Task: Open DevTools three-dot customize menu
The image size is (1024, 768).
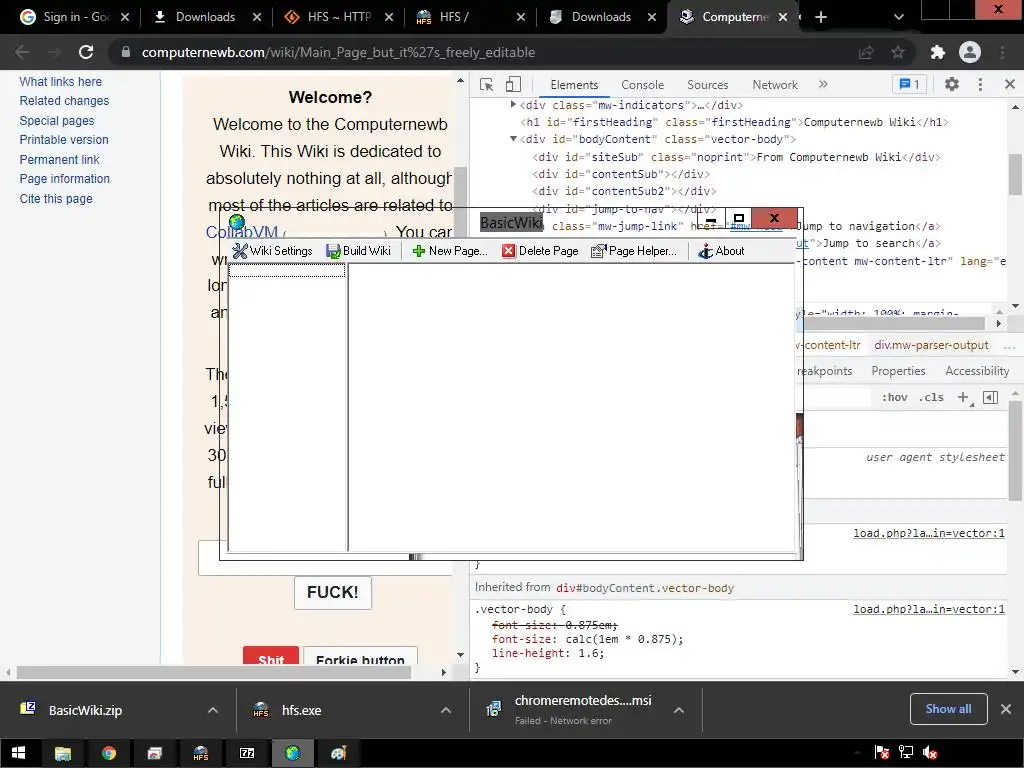Action: (980, 84)
